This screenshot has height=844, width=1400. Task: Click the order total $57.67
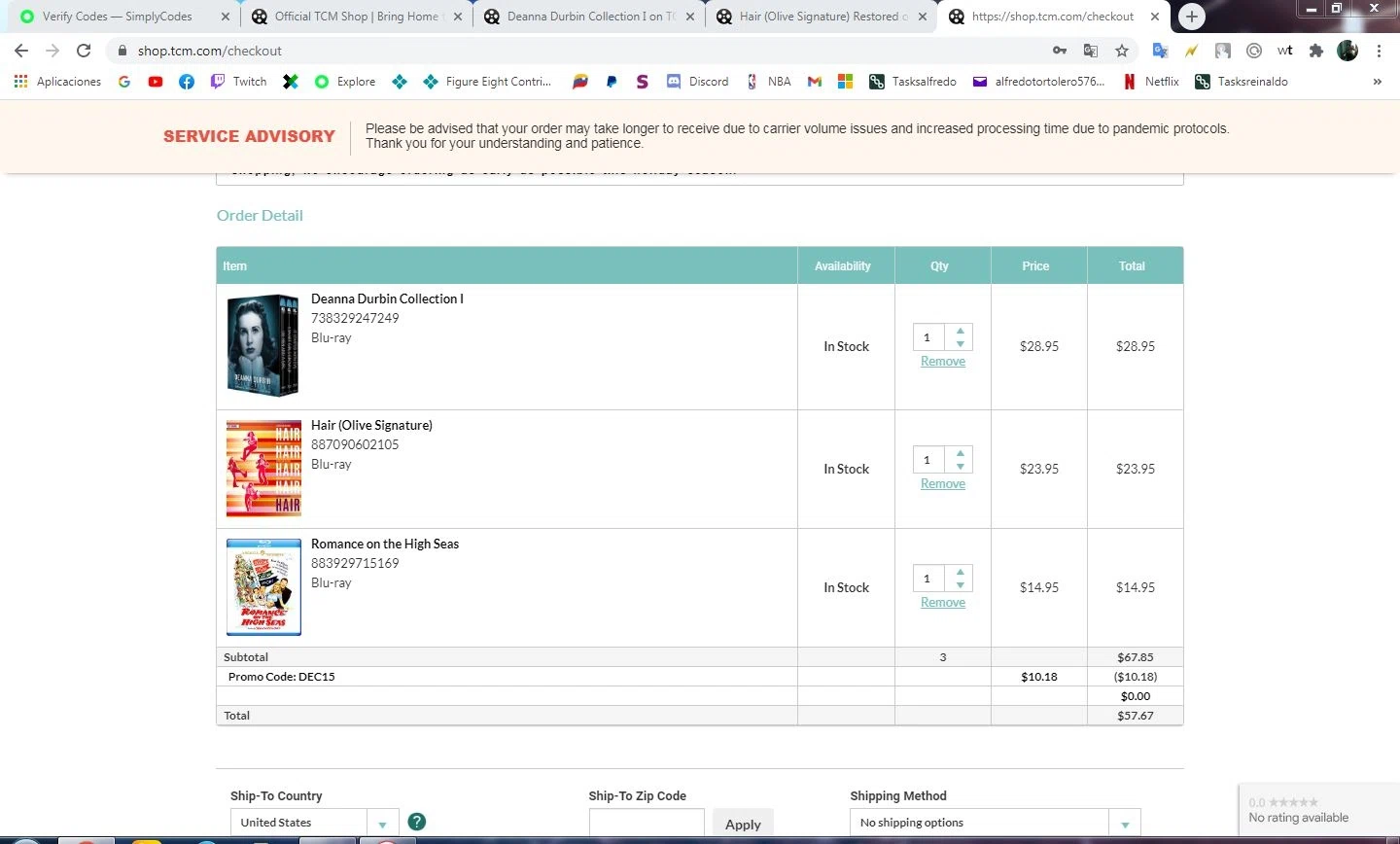[x=1136, y=716]
